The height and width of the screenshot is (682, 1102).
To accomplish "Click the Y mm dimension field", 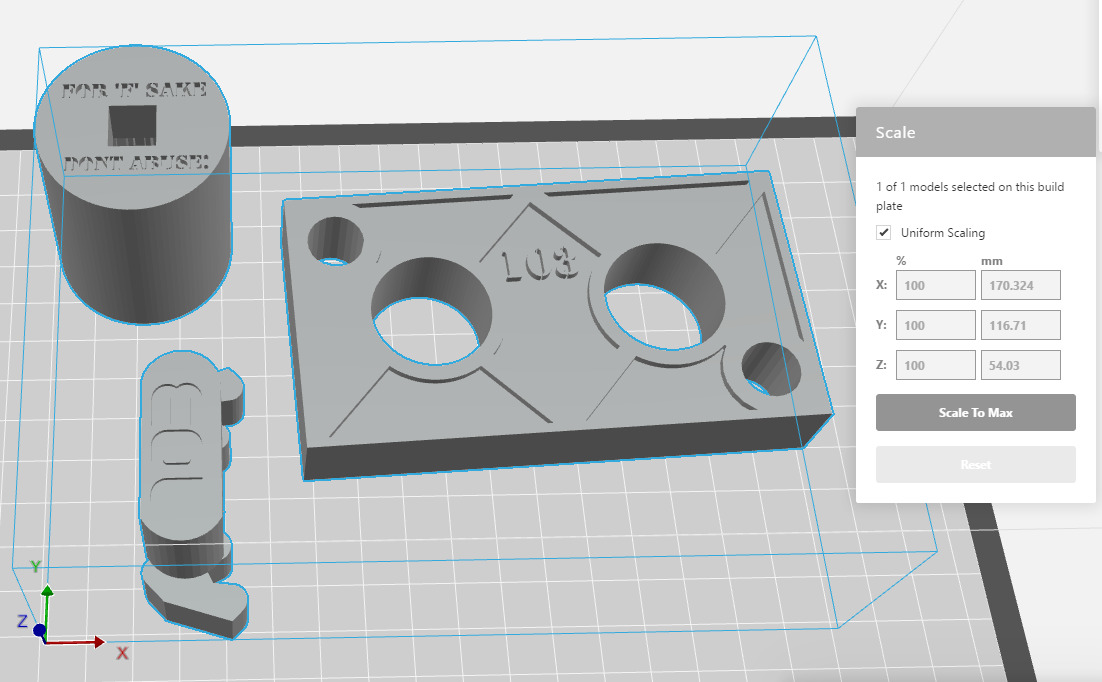I will (1020, 326).
